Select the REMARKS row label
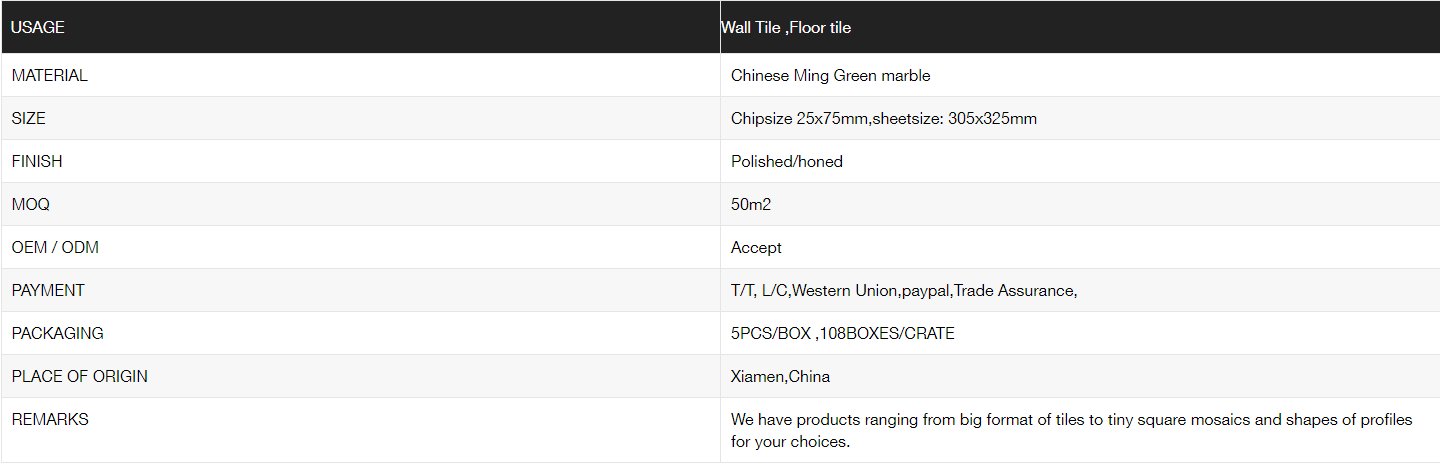 (x=50, y=419)
